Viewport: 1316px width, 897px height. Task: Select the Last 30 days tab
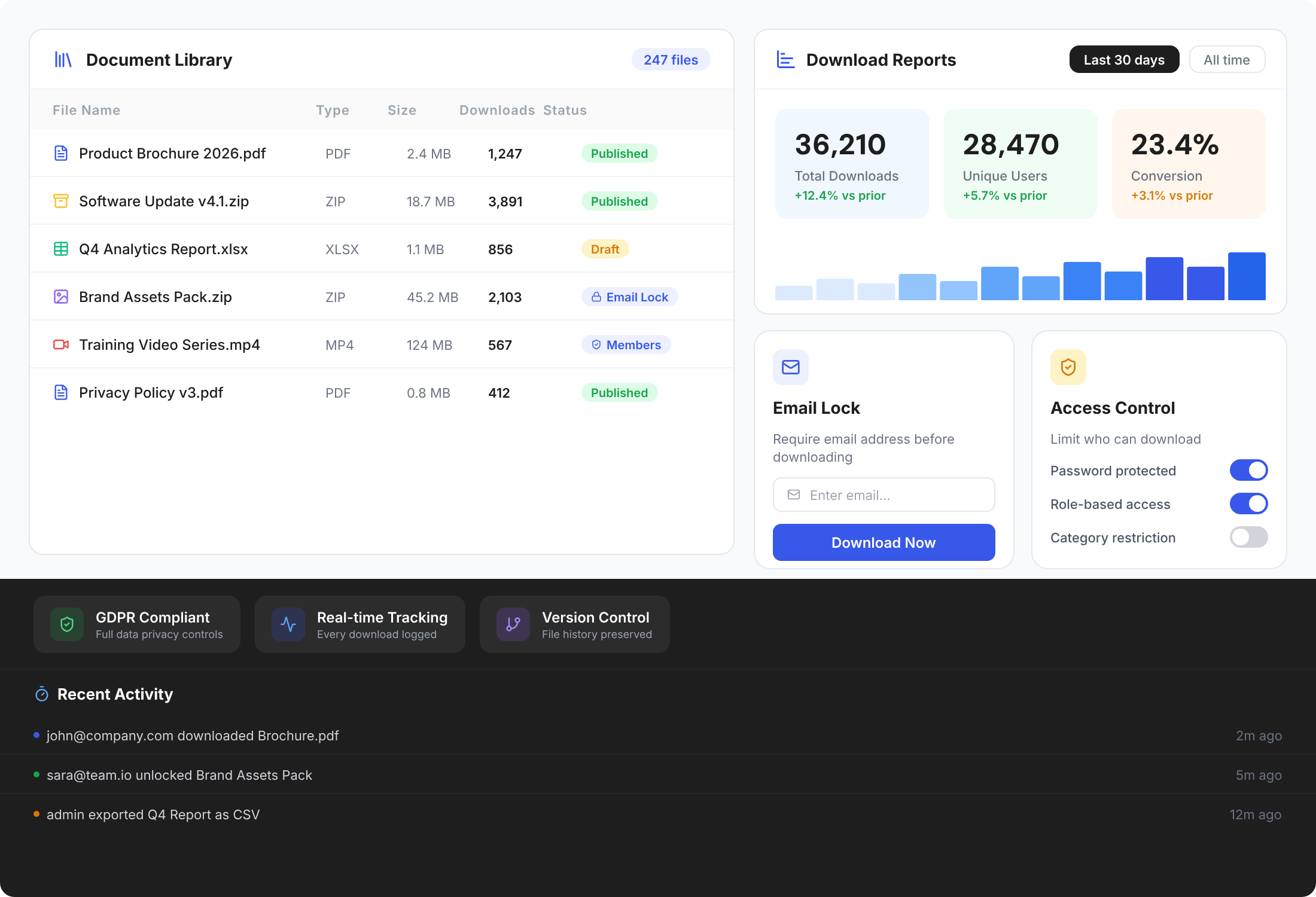pyautogui.click(x=1124, y=60)
